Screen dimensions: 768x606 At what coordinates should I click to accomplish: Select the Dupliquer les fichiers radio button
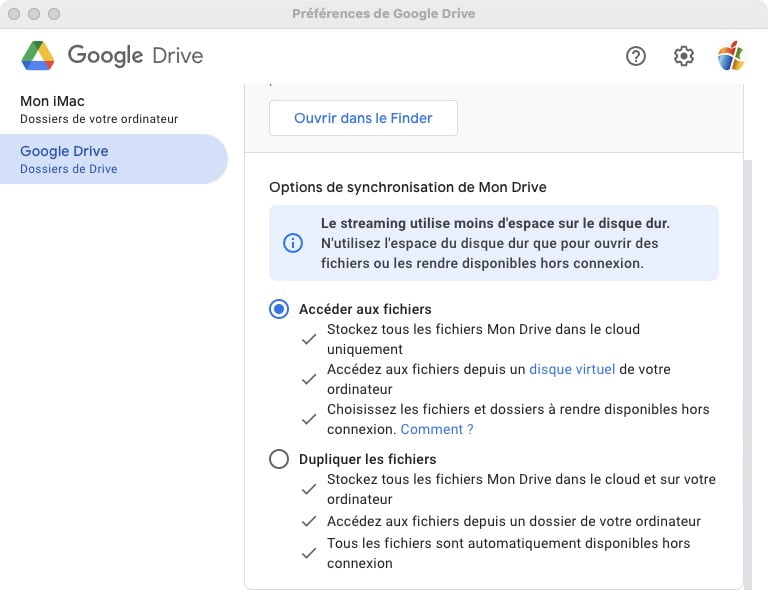coord(279,459)
